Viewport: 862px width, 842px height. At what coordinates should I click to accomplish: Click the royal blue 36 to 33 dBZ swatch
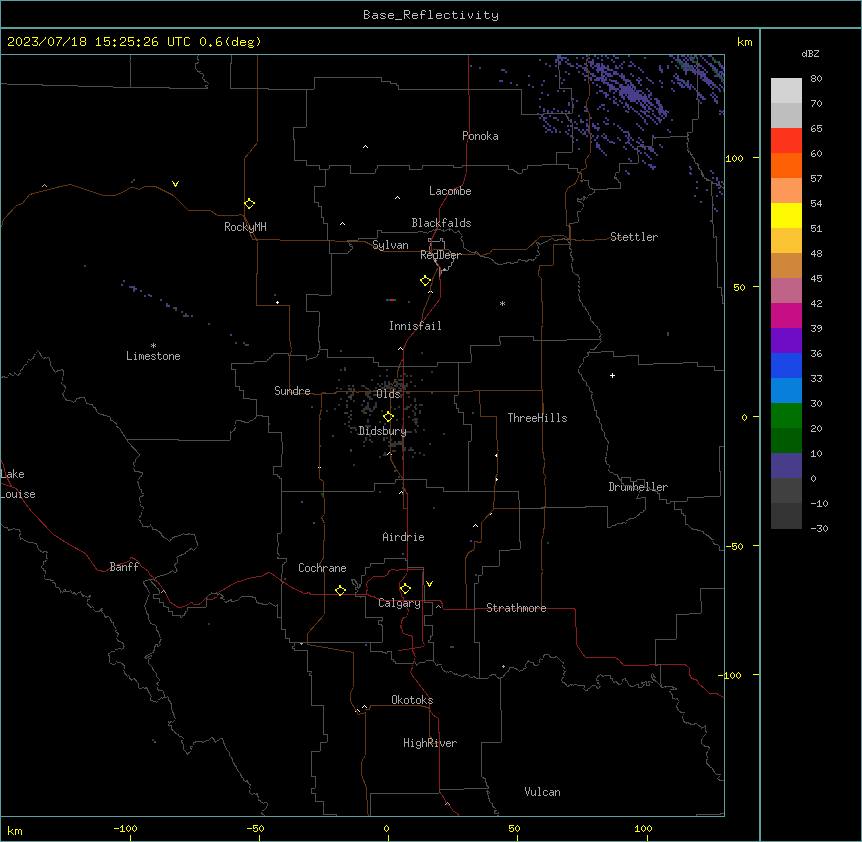click(786, 365)
